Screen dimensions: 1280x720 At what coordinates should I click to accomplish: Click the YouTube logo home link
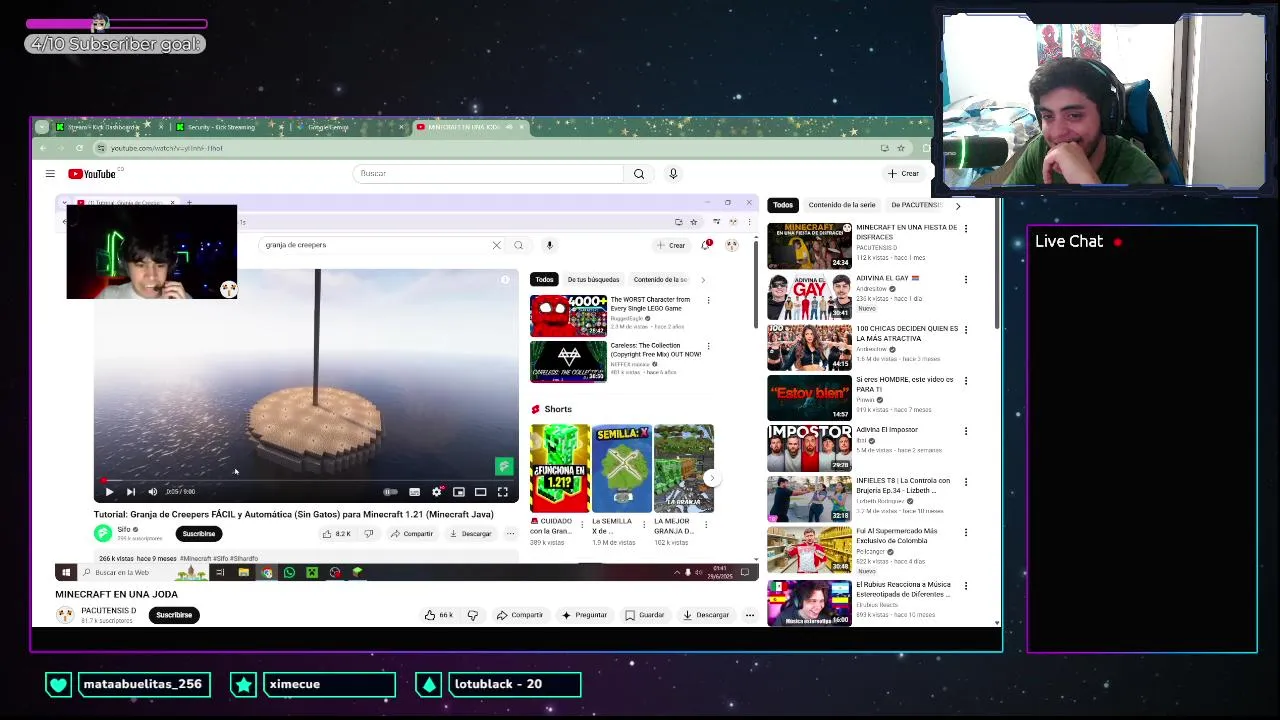92,174
